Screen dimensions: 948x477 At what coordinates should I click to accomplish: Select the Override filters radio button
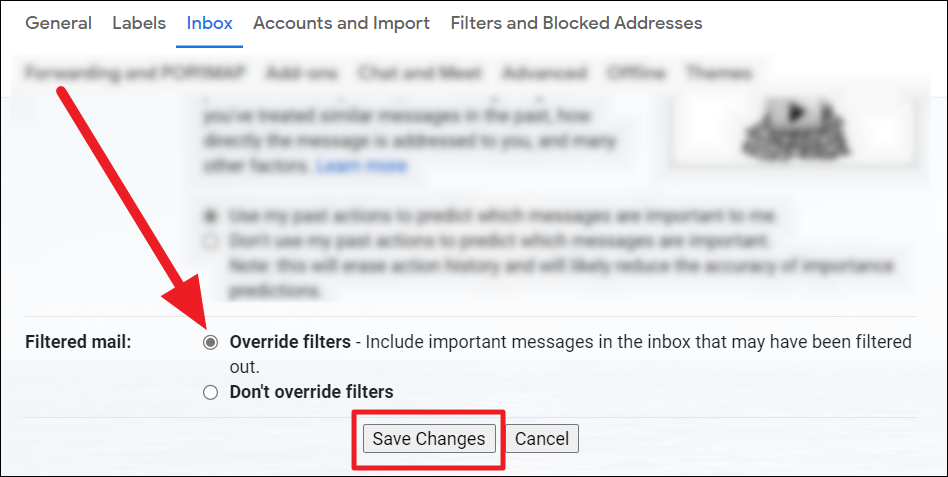(210, 342)
